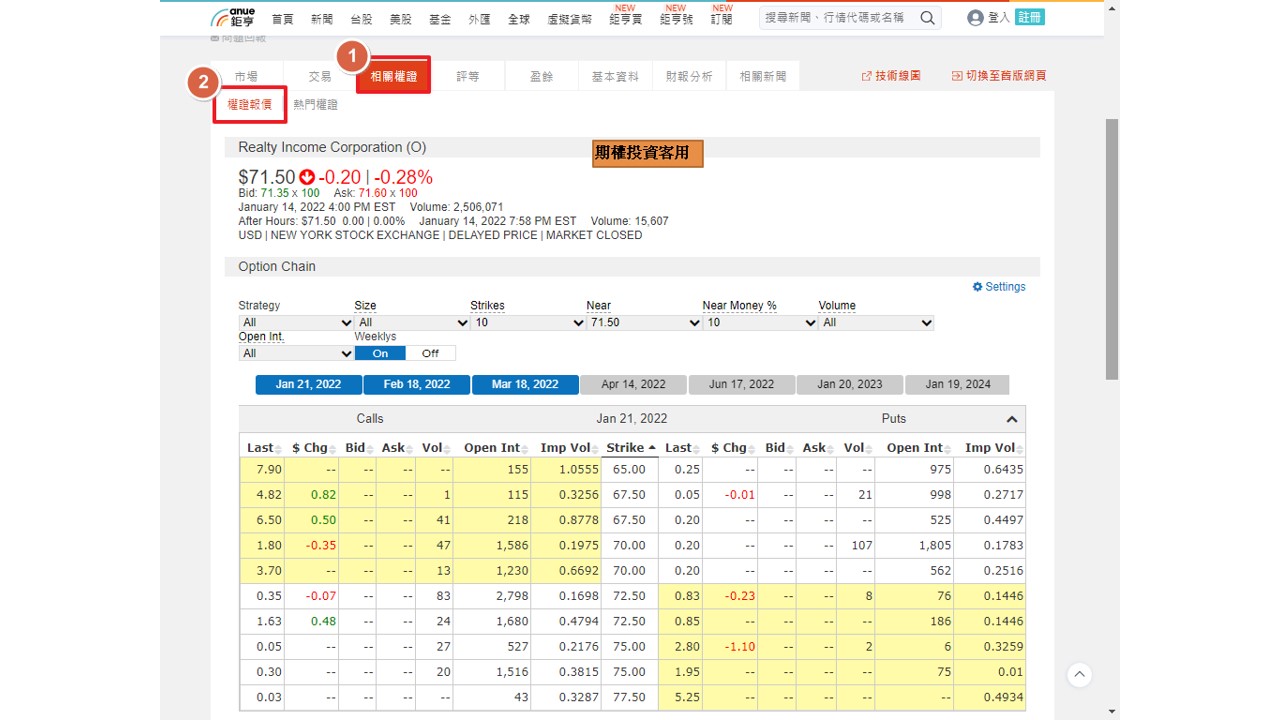
Task: Sort by calls Open Int column header
Action: 491,448
